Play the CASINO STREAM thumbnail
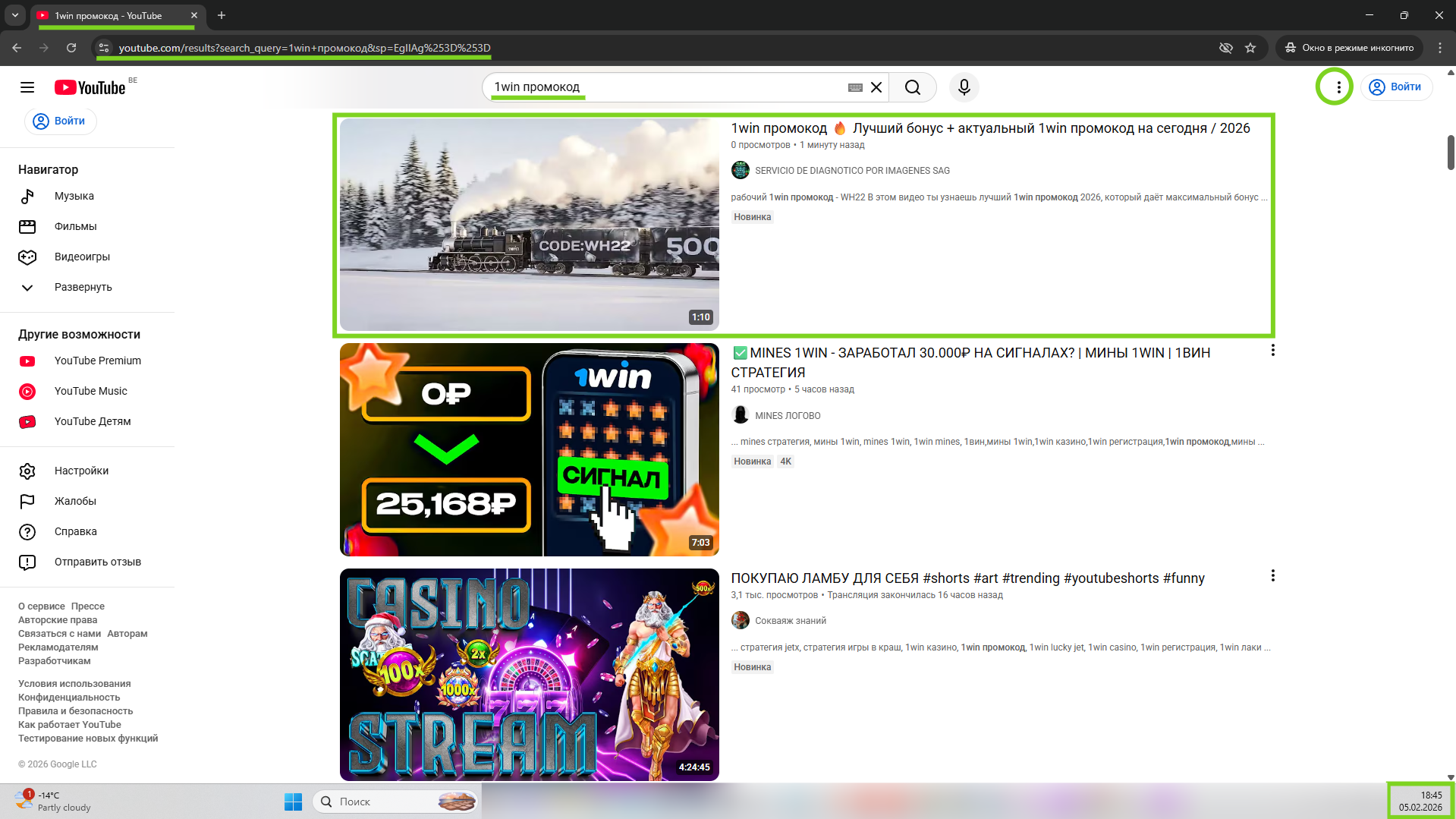The height and width of the screenshot is (819, 1456). 530,675
